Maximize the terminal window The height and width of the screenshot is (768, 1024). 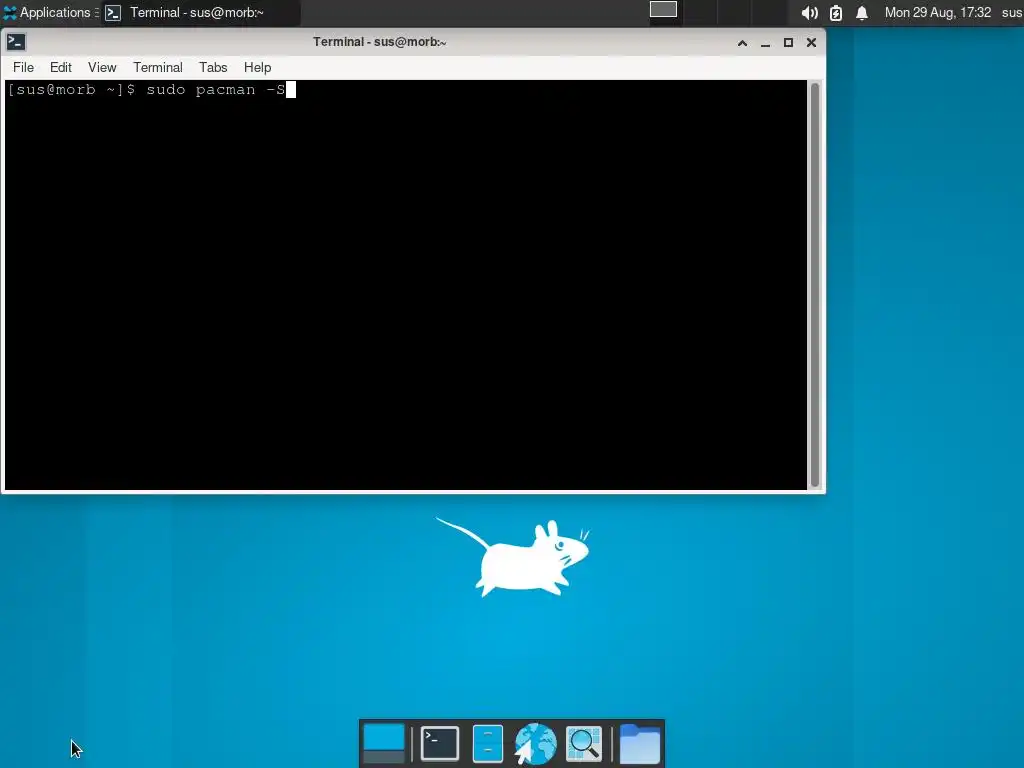[x=788, y=43]
